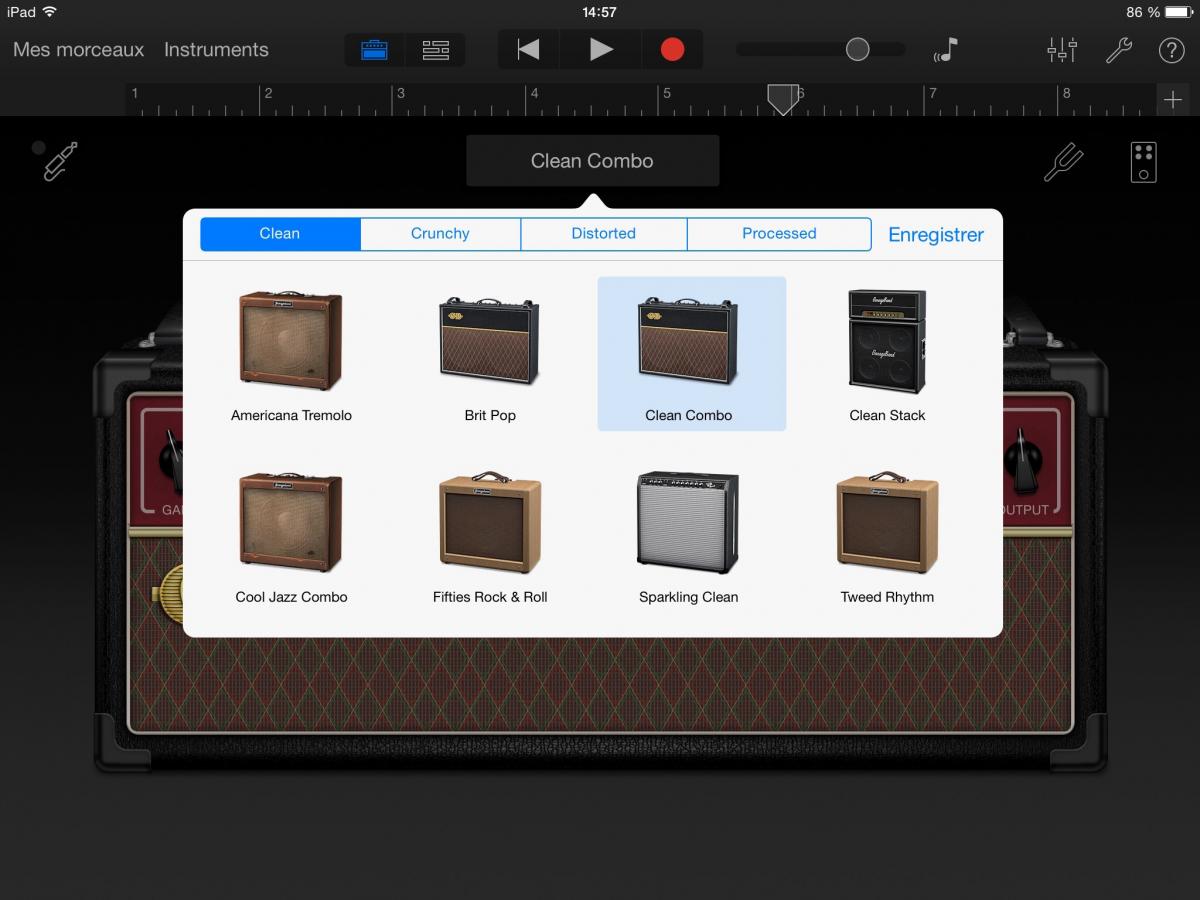
Task: Open Mes morceaux song browser
Action: point(79,50)
